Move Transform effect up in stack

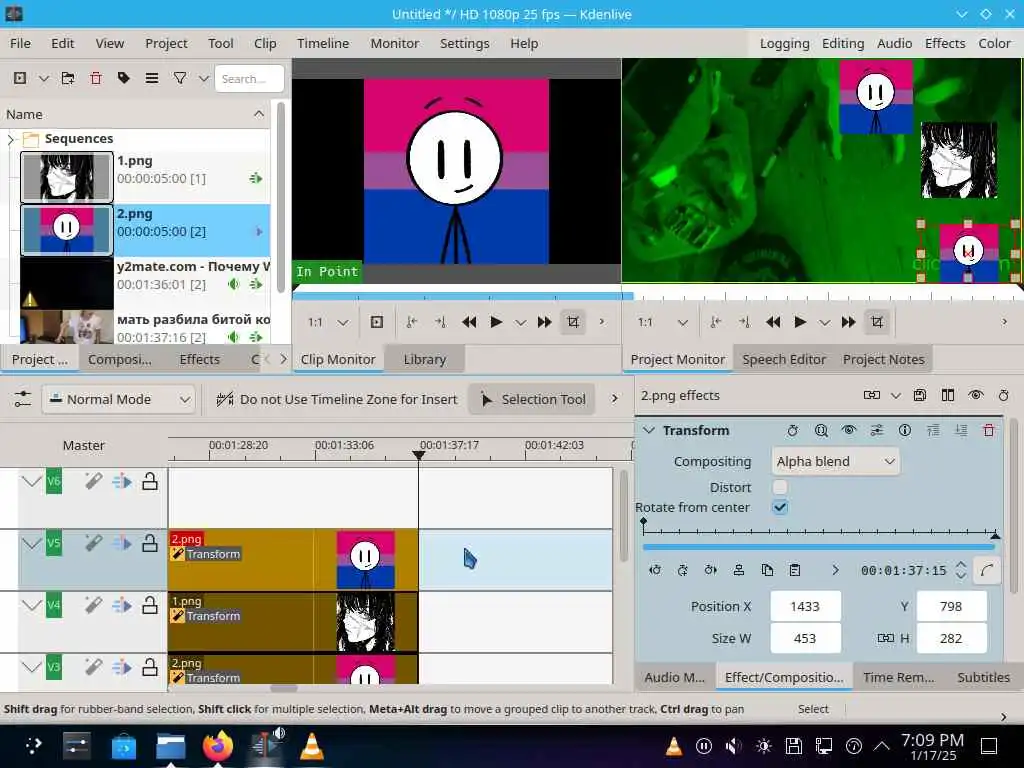coord(933,430)
